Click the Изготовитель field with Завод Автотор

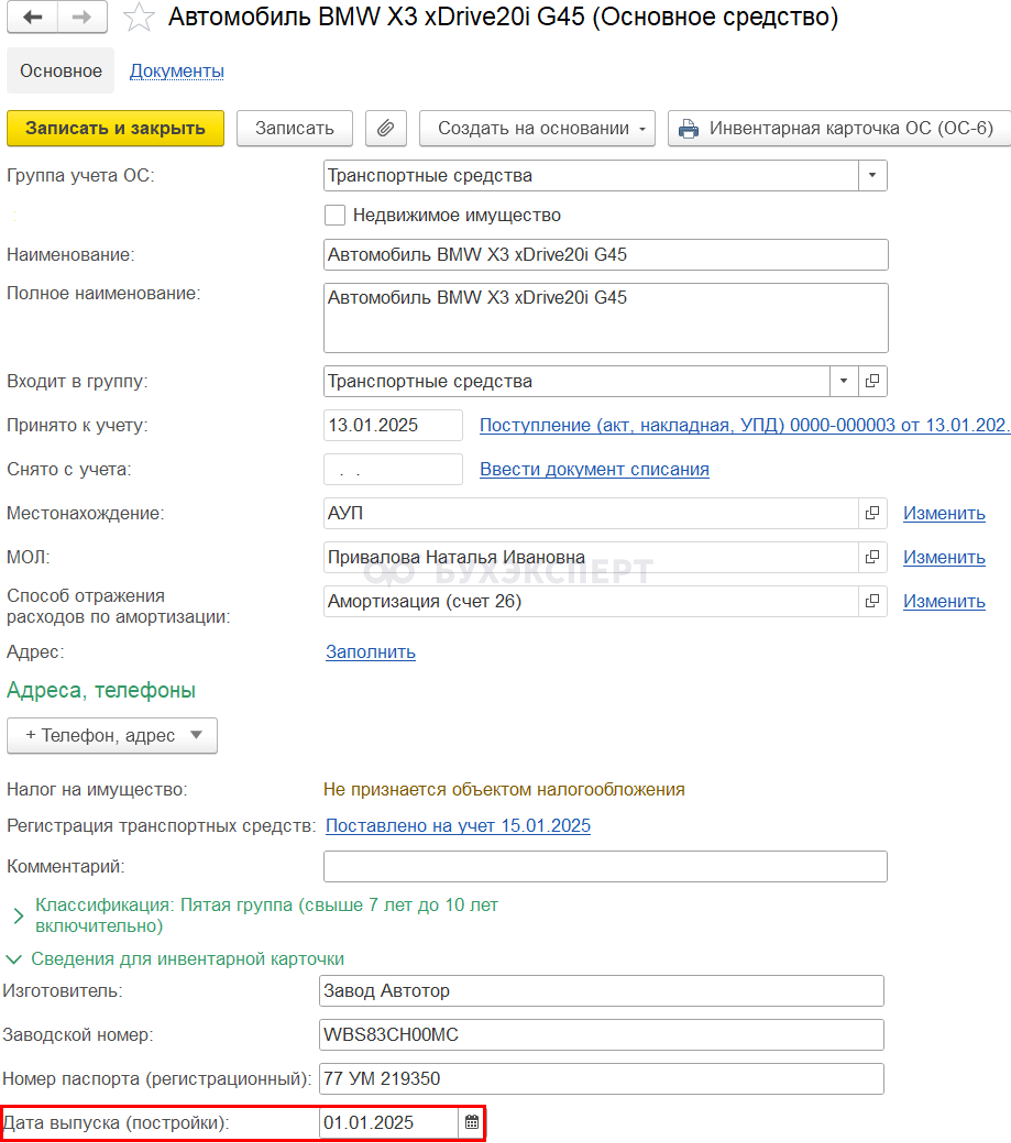coord(601,991)
